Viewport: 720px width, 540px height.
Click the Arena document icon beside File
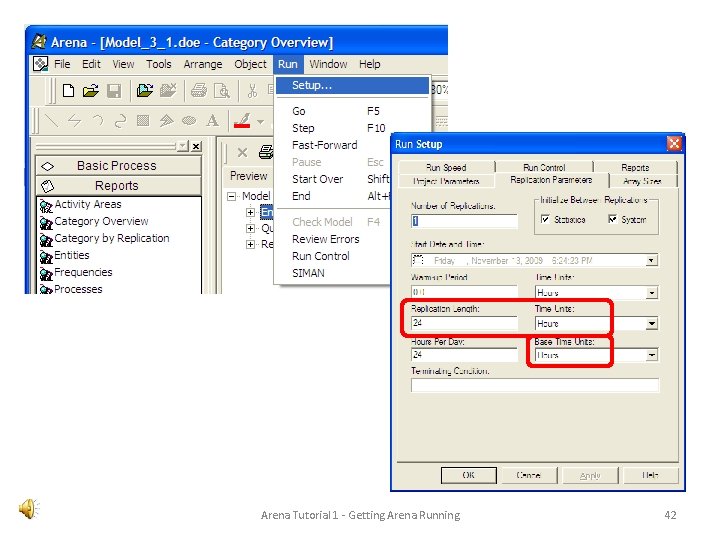[40, 64]
